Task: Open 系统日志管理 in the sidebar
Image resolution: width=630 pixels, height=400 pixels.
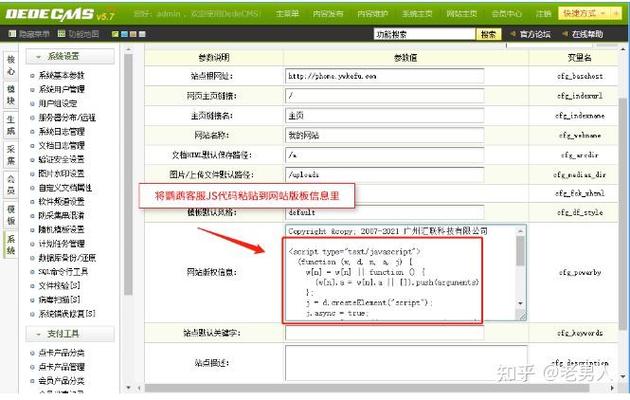Action: 61,131
